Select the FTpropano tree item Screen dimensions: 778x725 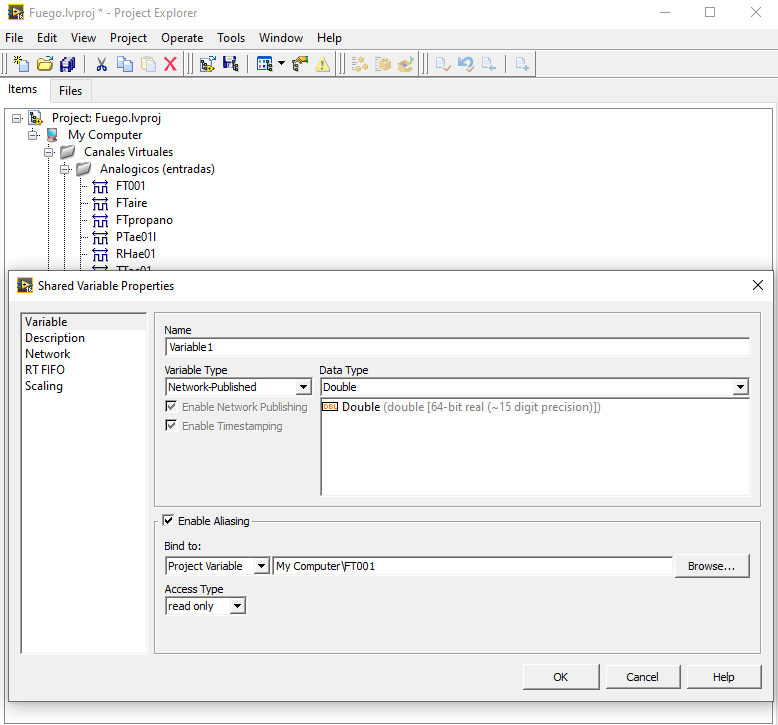click(x=144, y=220)
